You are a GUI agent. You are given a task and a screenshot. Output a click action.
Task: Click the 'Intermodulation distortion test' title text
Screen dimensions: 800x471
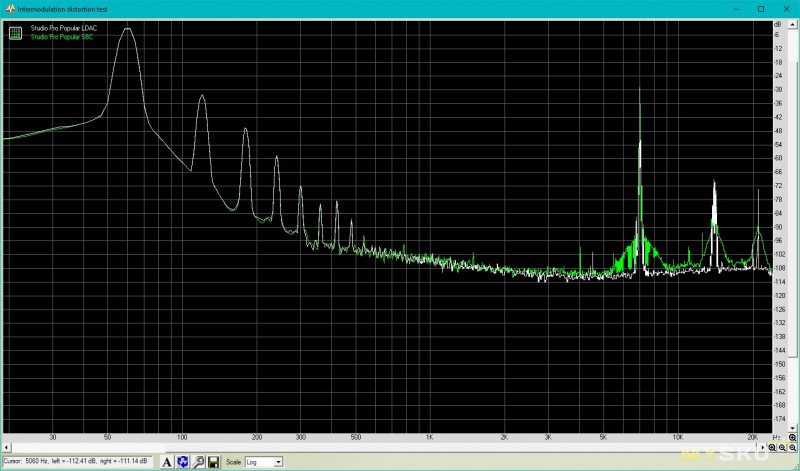pos(62,9)
